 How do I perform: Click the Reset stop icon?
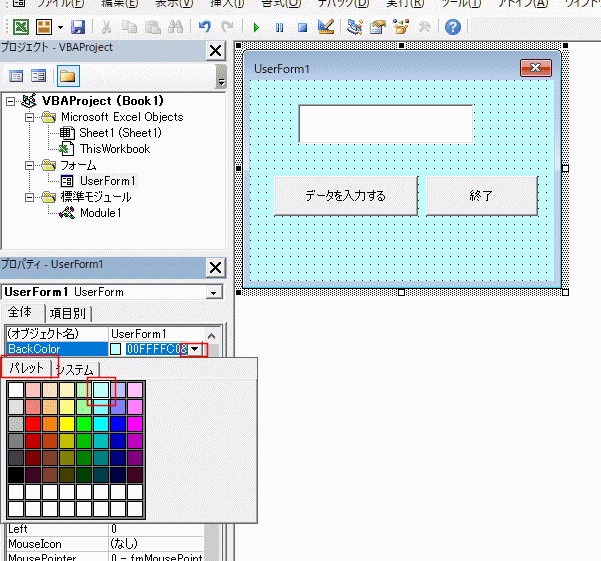click(302, 28)
